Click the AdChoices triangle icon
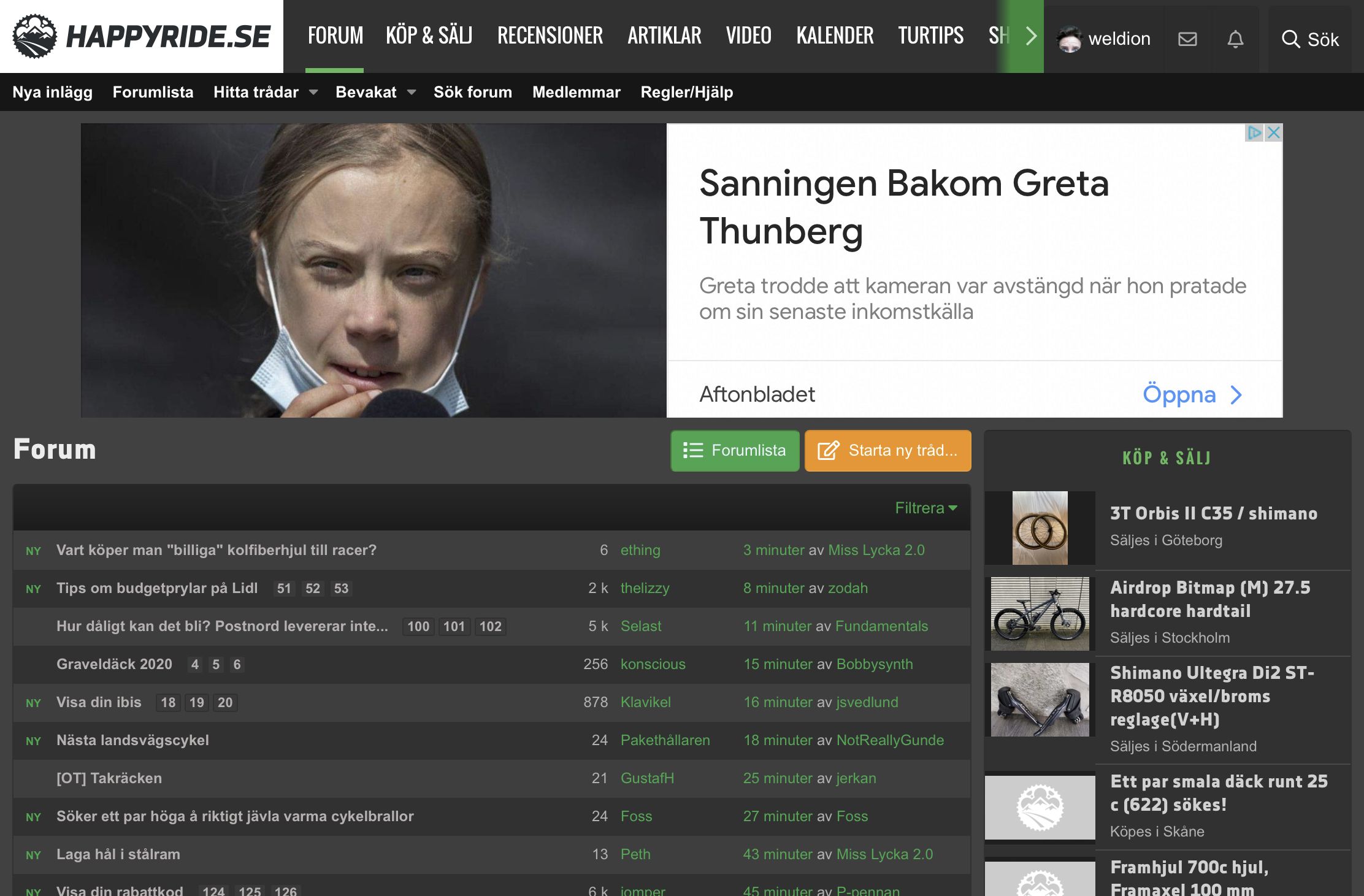The height and width of the screenshot is (896, 1364). [1254, 132]
